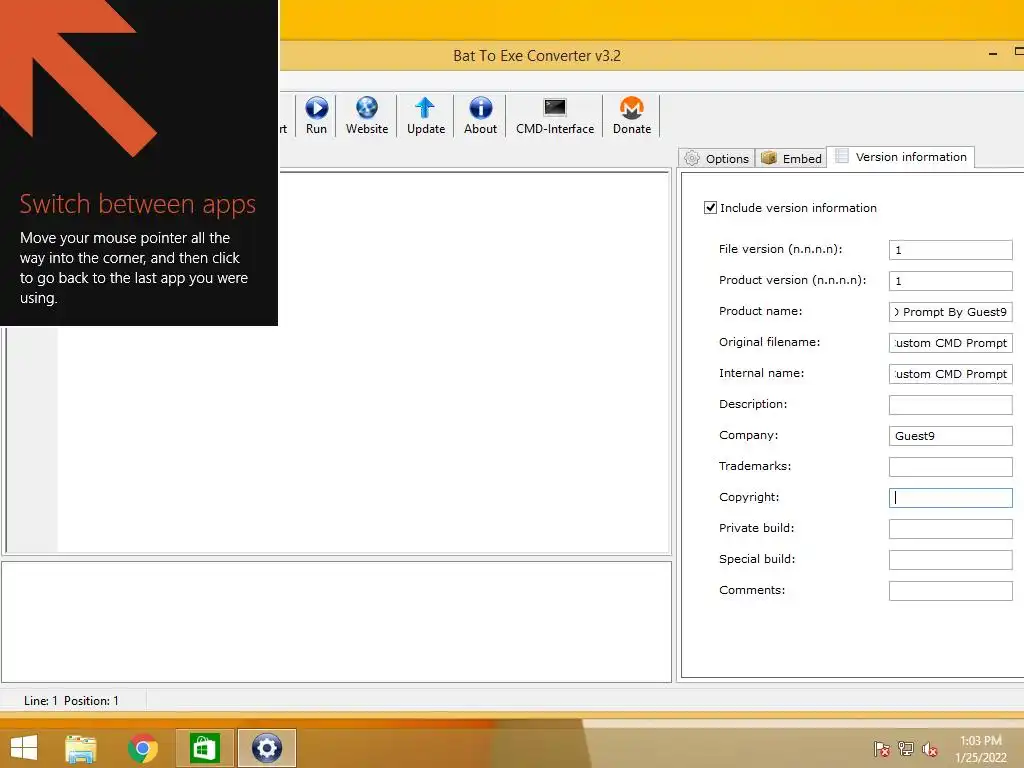Open the Website globe icon
1024x768 pixels.
[x=366, y=116]
